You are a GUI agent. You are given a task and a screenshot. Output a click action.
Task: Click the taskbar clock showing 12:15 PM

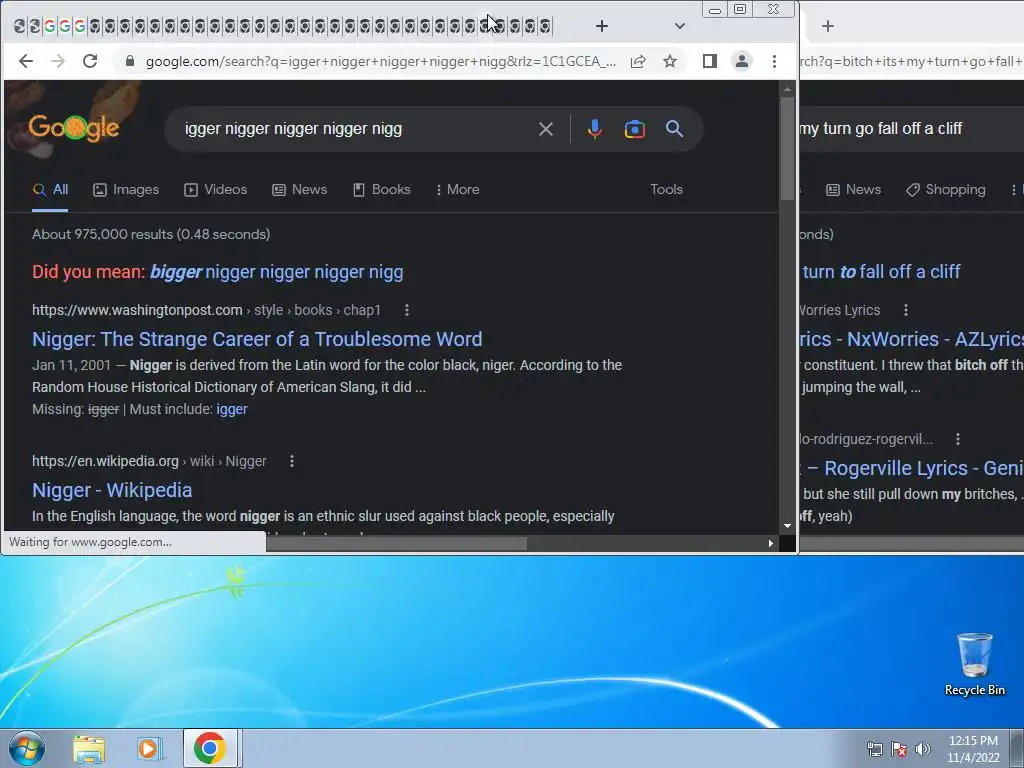coord(973,749)
